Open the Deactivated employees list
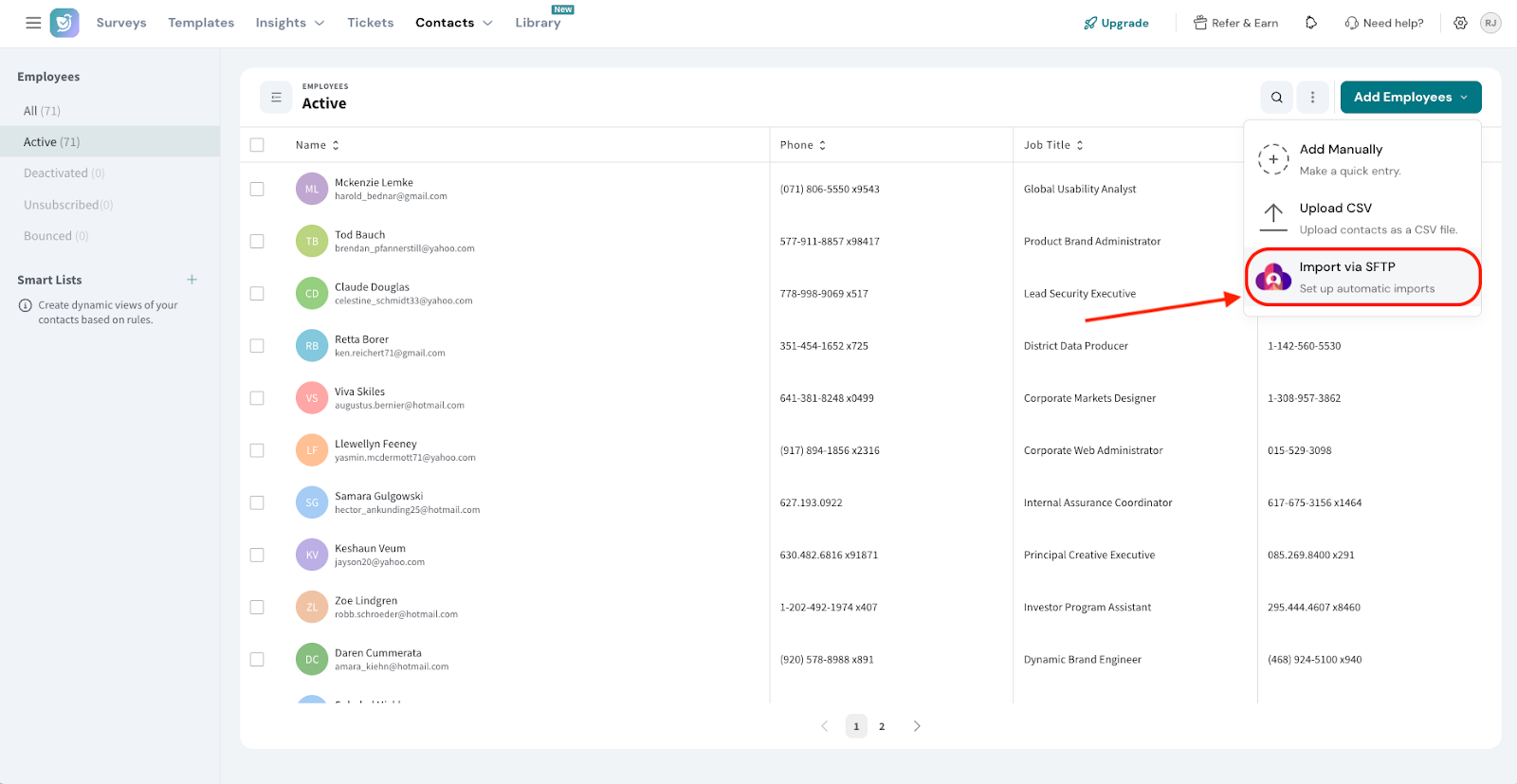This screenshot has height=784, width=1517. [56, 173]
